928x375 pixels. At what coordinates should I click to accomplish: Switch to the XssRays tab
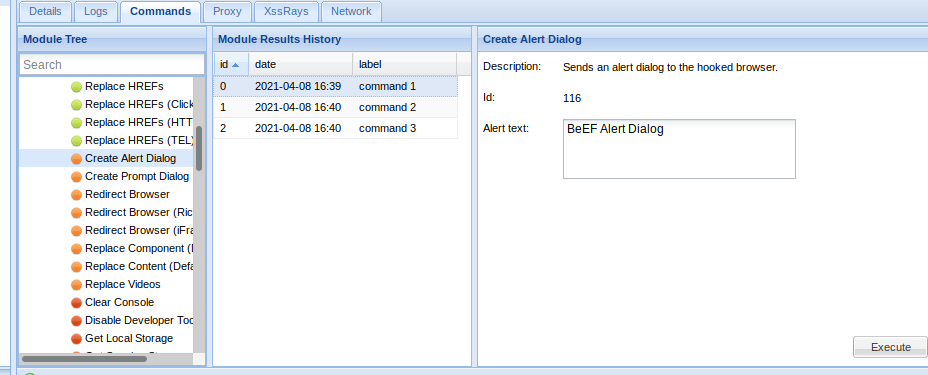click(286, 12)
